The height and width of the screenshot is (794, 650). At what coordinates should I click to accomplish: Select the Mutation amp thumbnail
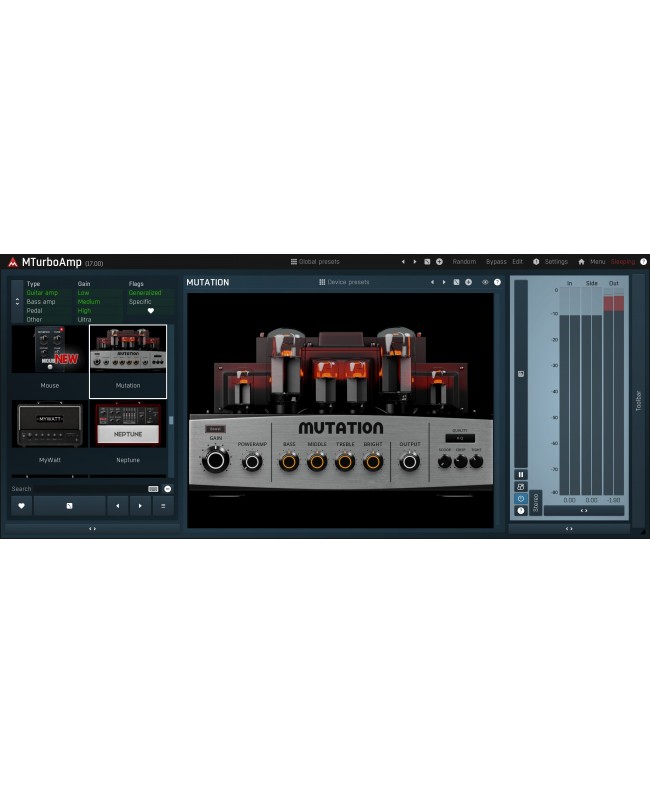(x=128, y=361)
